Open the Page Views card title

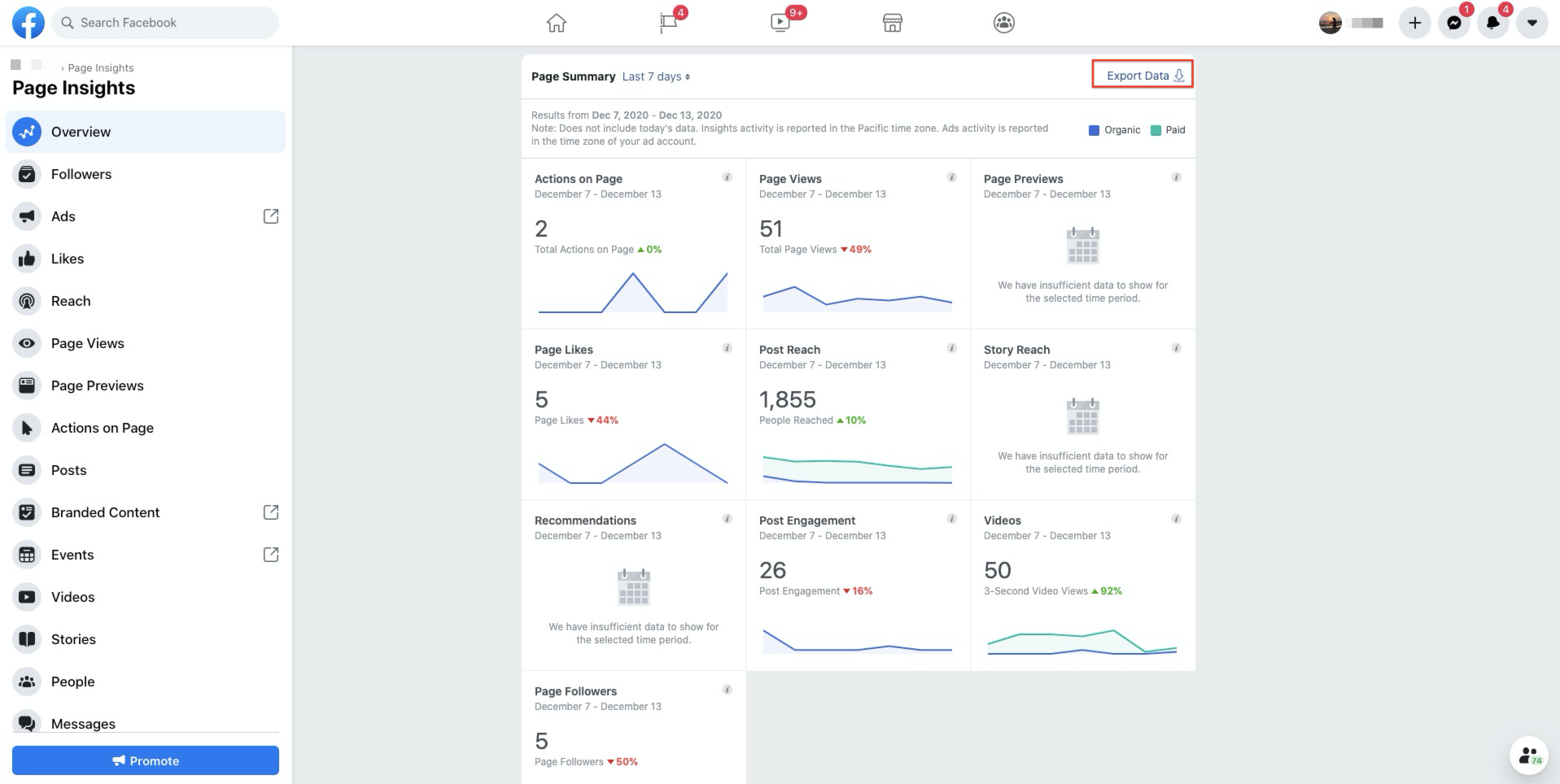tap(790, 179)
